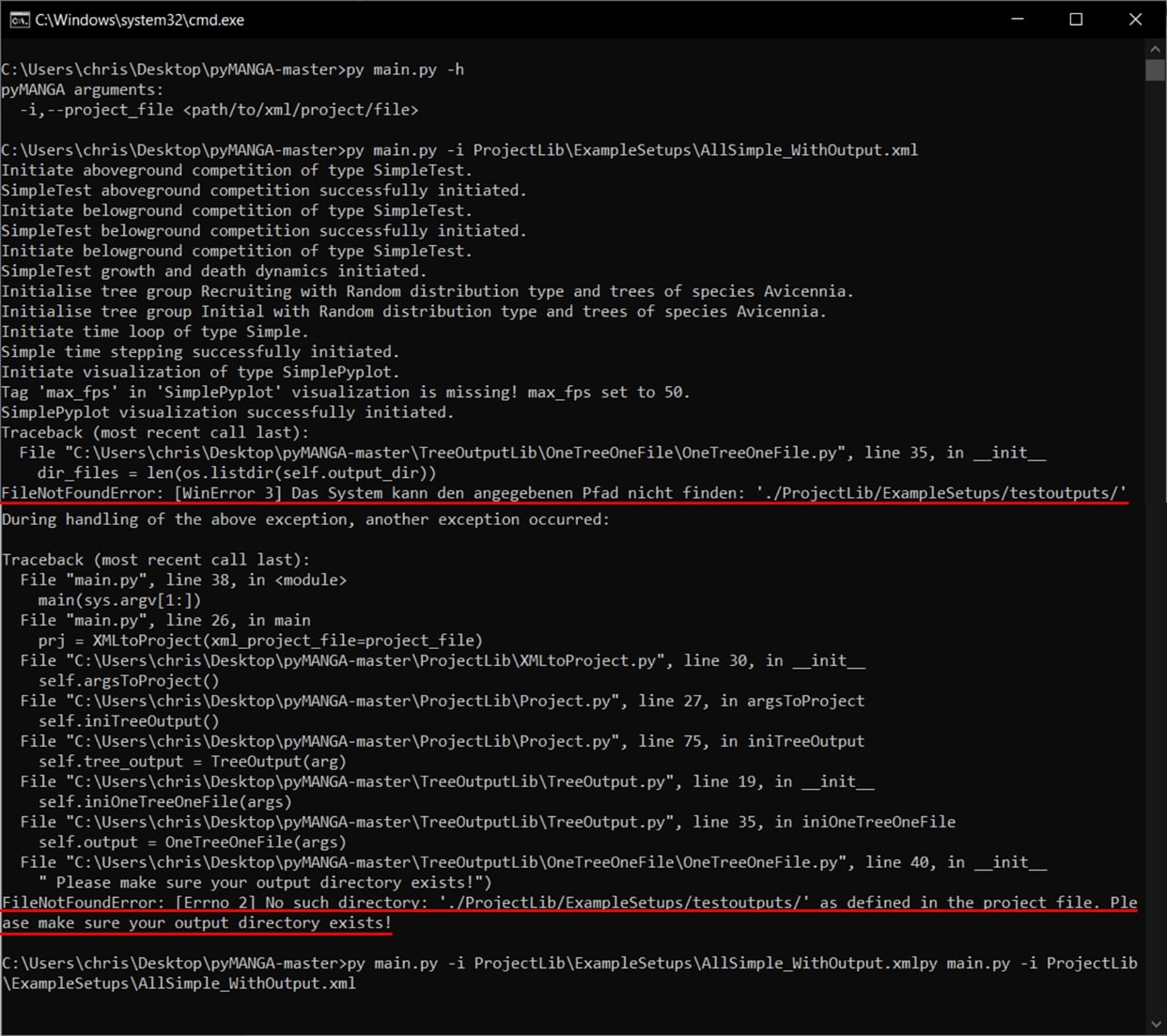1167x1036 pixels.
Task: Click the scrollbar down arrow
Action: click(x=1155, y=1024)
